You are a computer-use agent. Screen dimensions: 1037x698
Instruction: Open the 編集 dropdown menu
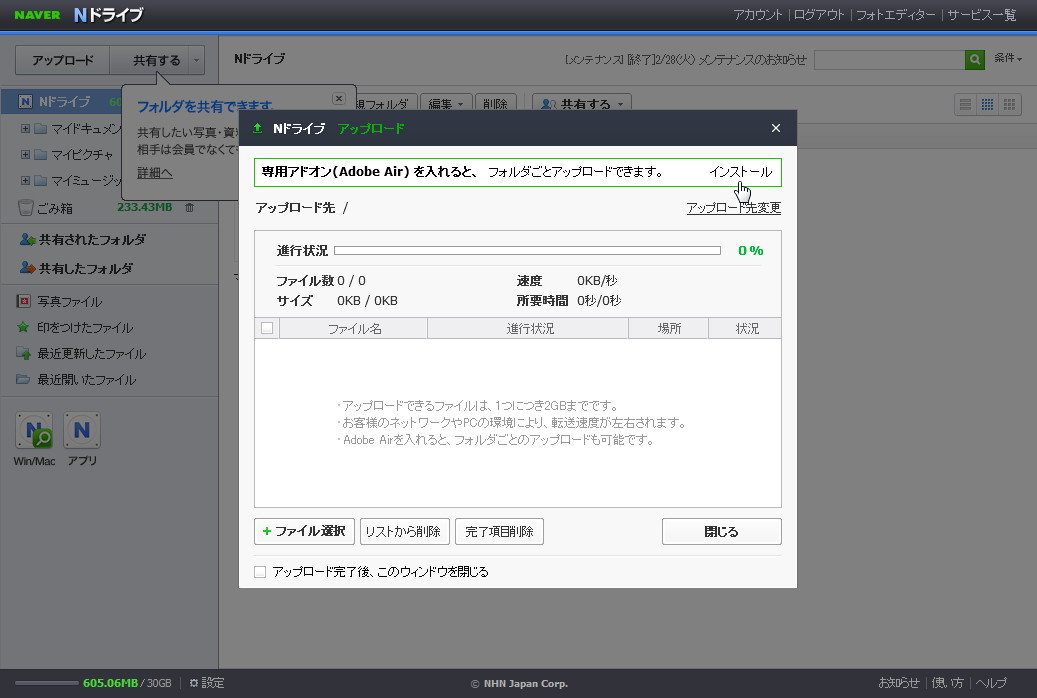[x=447, y=103]
